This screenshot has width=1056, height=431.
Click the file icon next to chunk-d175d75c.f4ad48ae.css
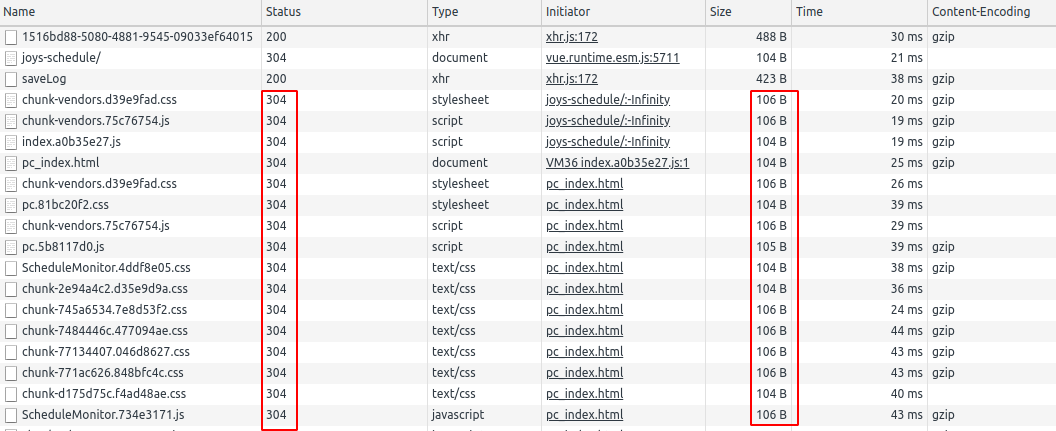[11, 394]
